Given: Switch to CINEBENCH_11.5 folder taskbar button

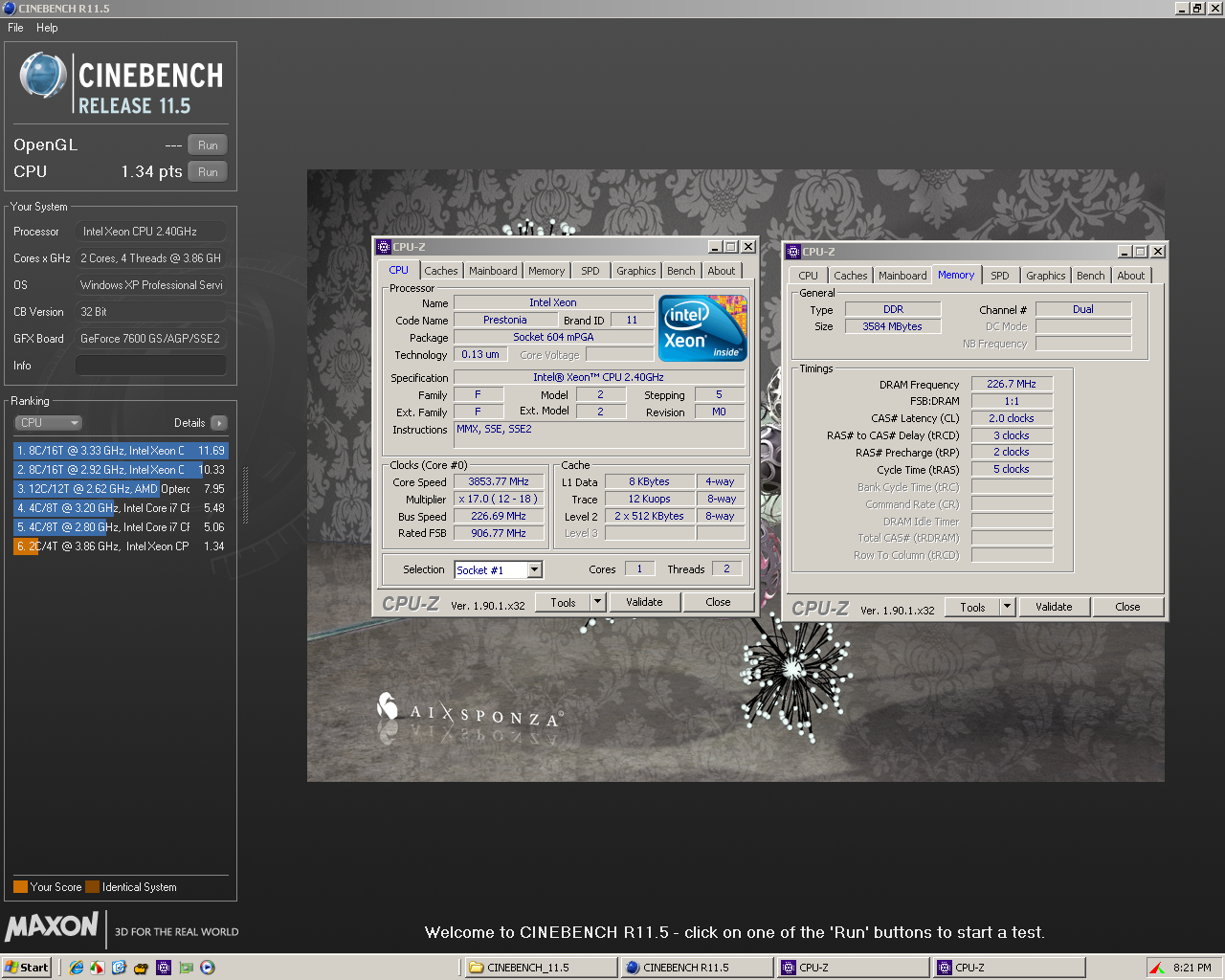Looking at the screenshot, I should (542, 968).
